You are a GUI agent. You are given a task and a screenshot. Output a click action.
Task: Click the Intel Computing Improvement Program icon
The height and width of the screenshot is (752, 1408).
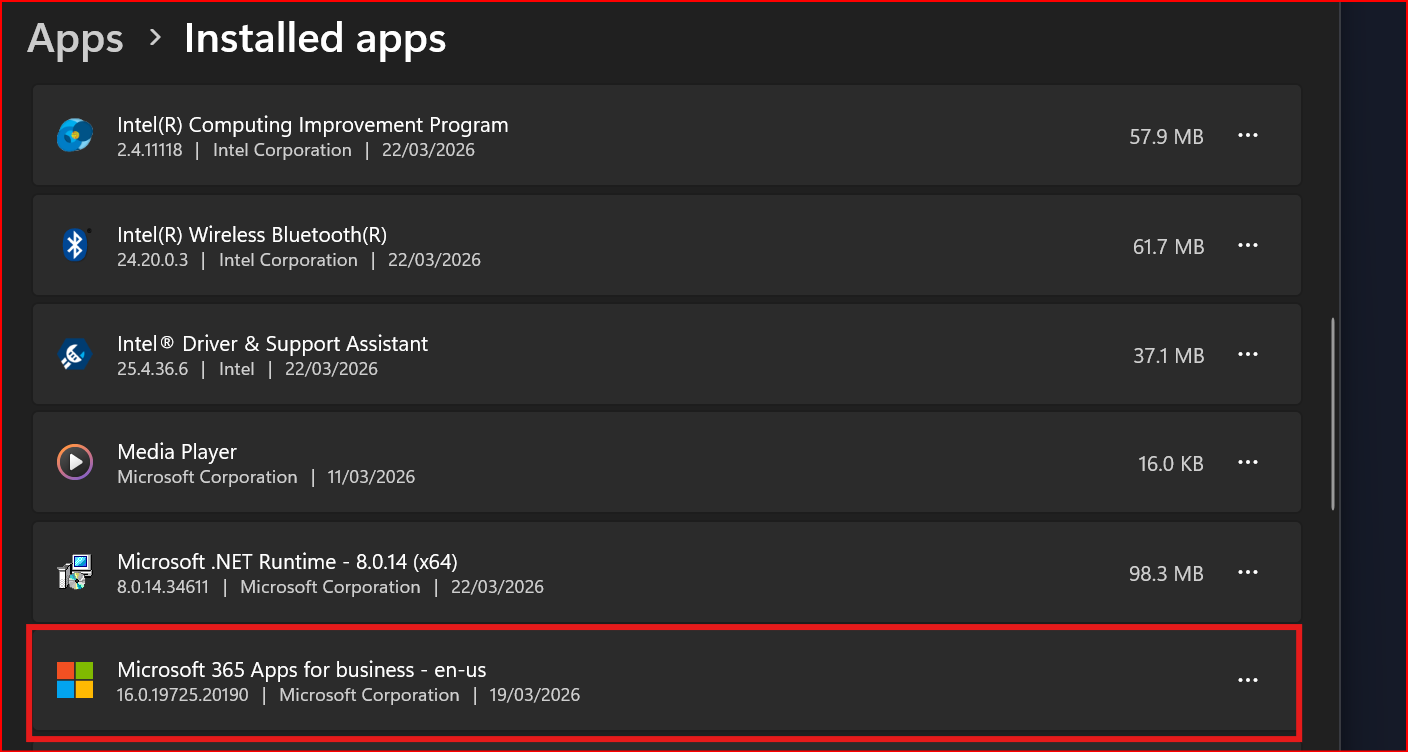pyautogui.click(x=75, y=135)
